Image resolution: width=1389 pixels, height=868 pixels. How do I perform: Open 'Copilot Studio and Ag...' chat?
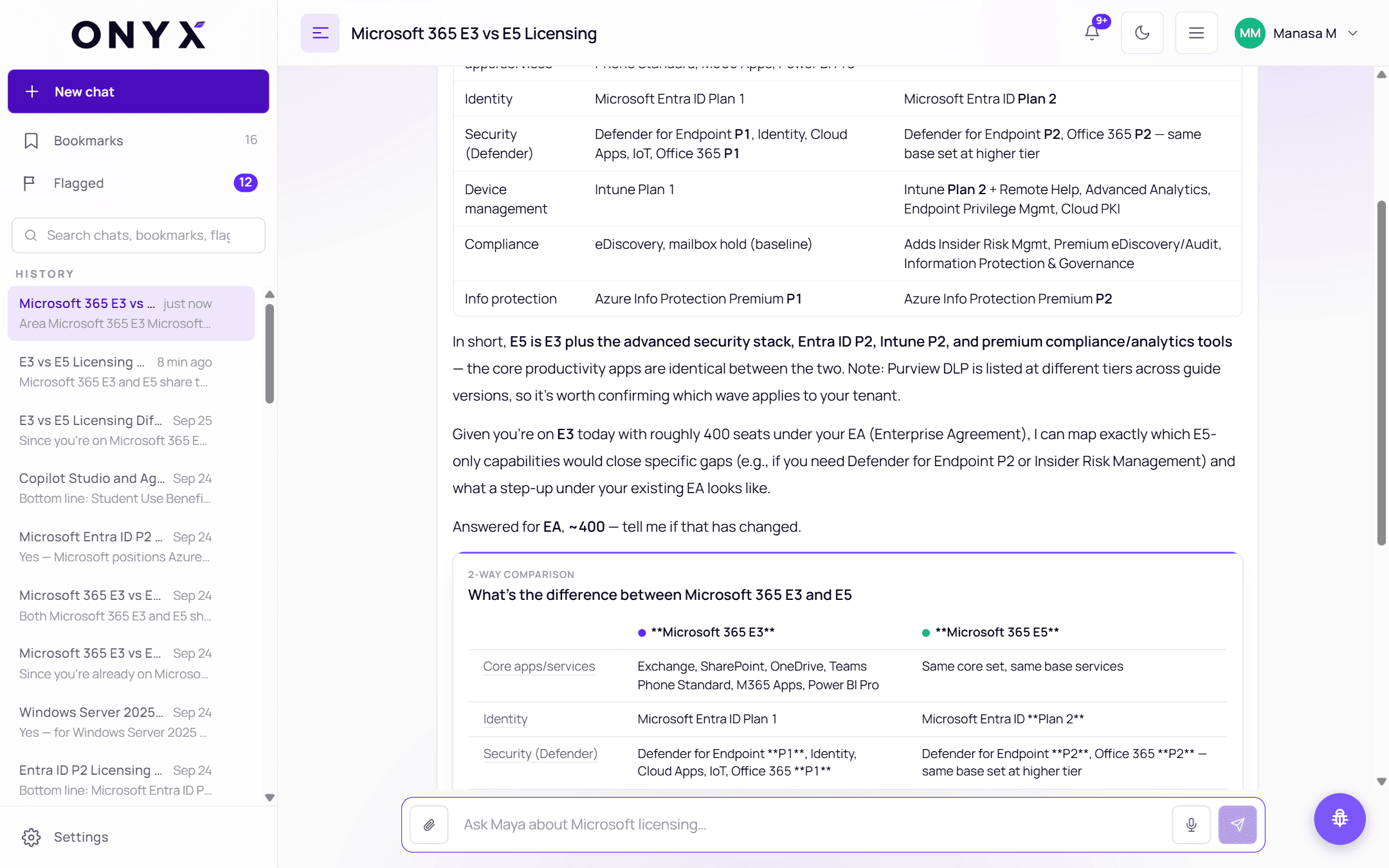131,488
